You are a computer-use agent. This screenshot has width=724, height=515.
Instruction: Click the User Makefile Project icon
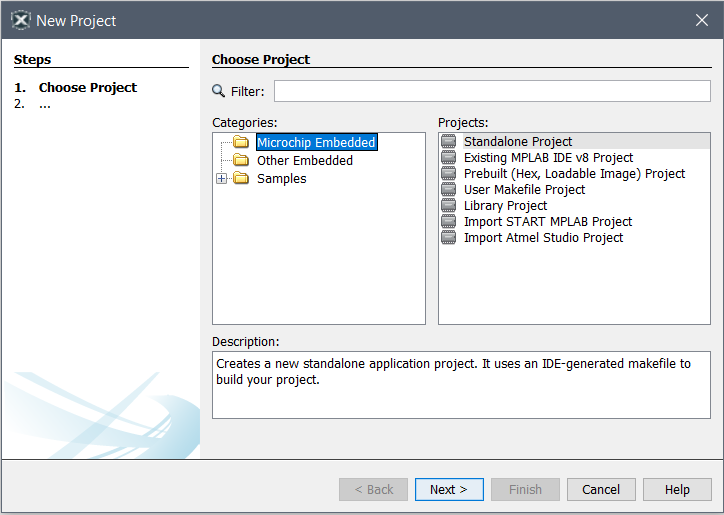[449, 190]
